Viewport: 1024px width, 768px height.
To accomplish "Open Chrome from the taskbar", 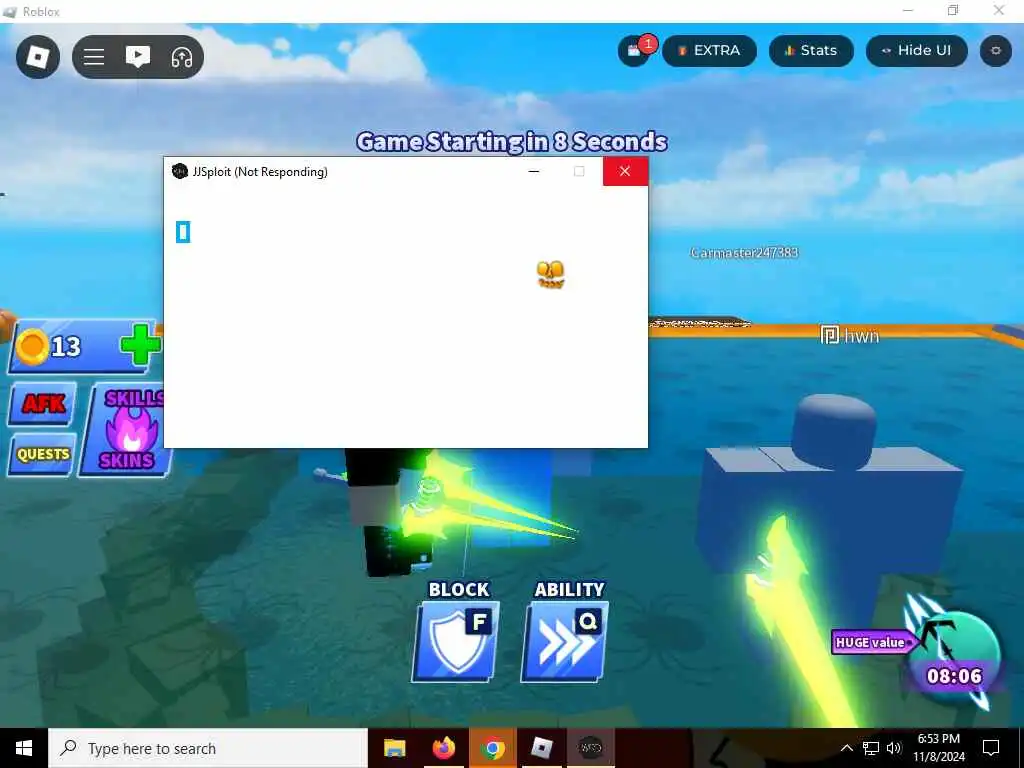I will tap(493, 748).
